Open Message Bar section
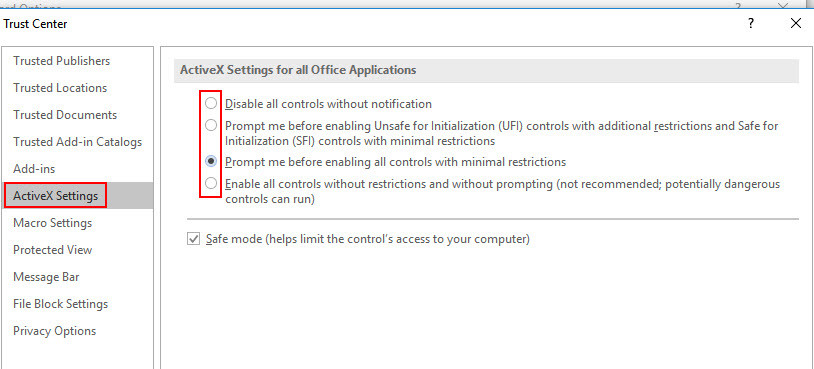The height and width of the screenshot is (369, 814). [46, 277]
